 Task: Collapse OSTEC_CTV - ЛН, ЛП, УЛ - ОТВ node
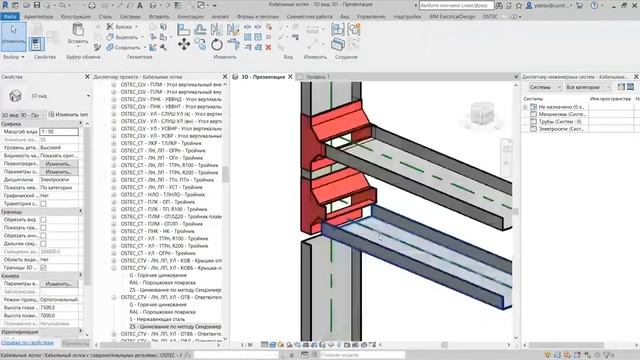(114, 298)
